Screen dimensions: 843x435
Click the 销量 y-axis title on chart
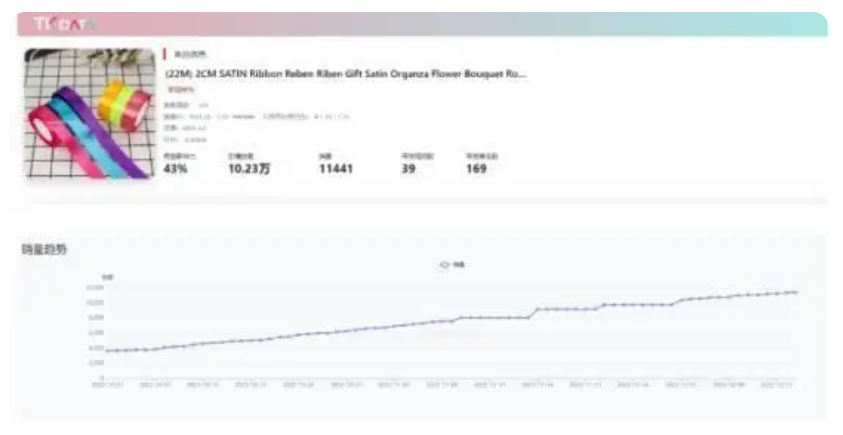tap(107, 276)
